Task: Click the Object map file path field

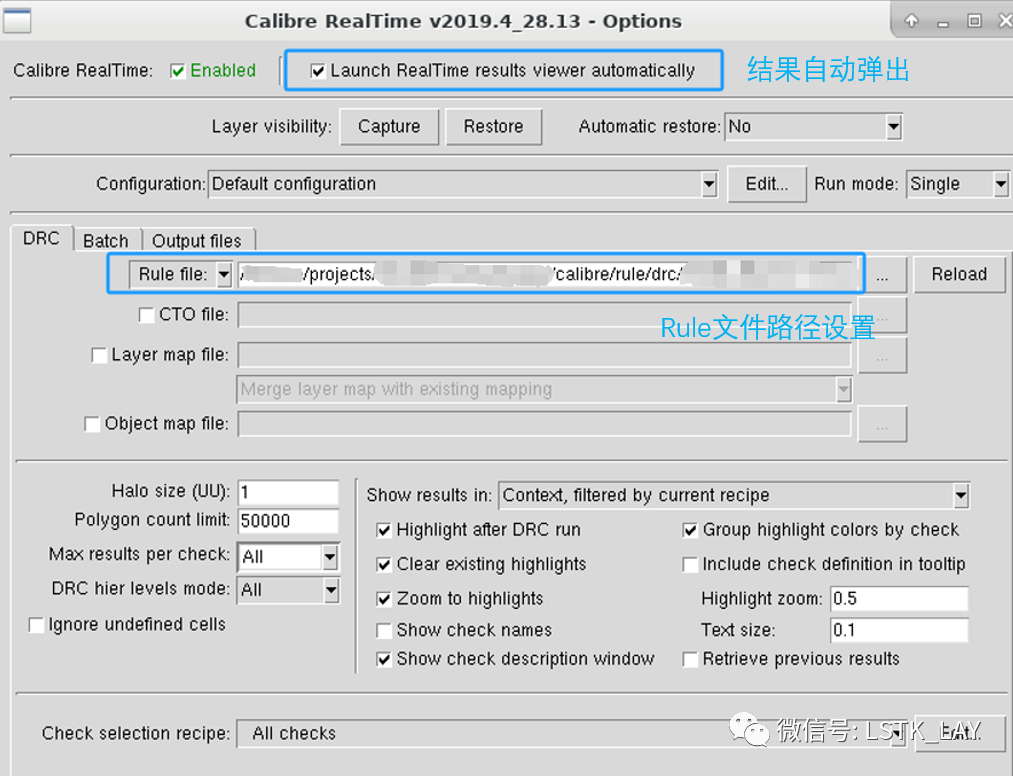Action: click(x=545, y=425)
